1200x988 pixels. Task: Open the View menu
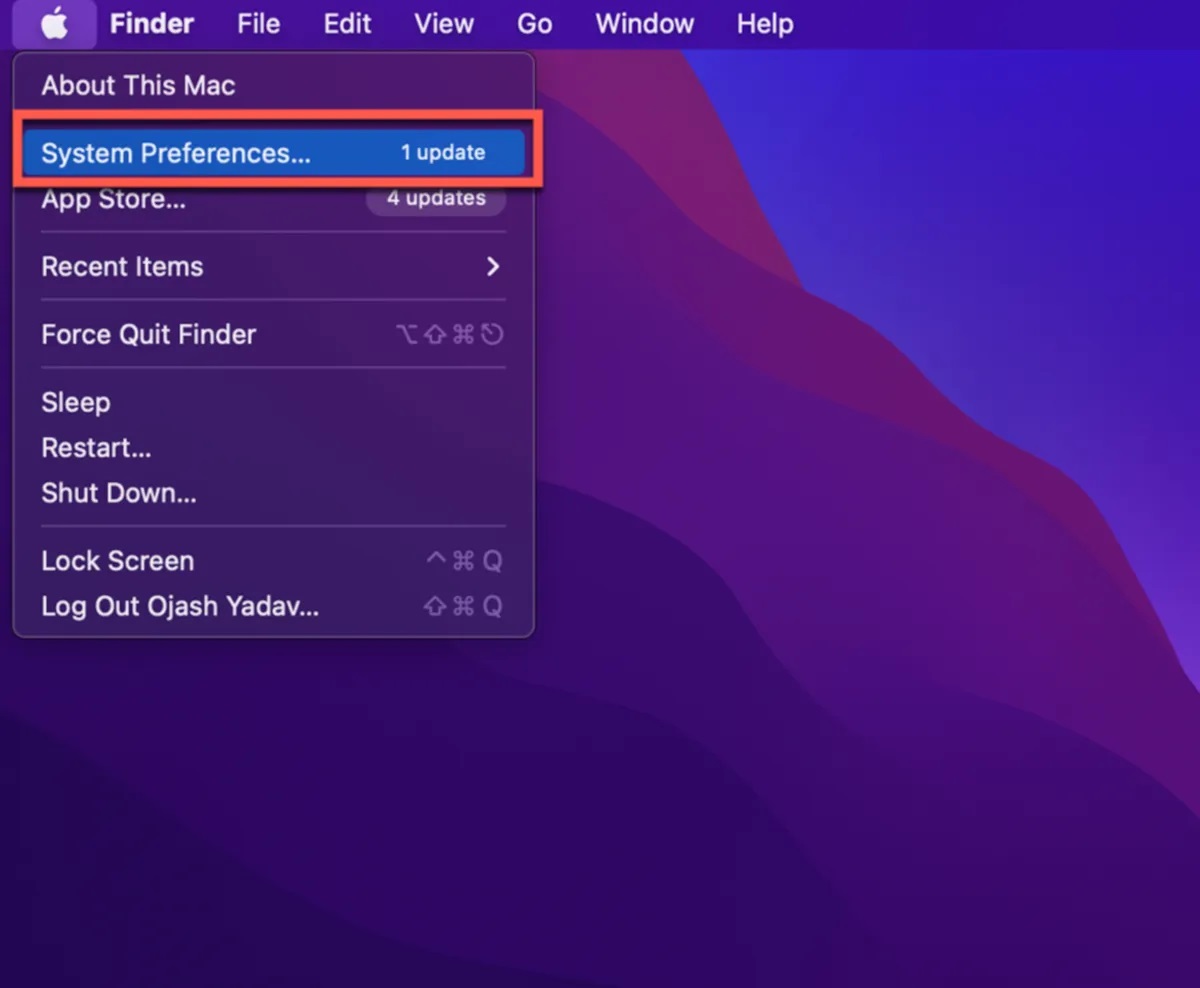(x=444, y=23)
